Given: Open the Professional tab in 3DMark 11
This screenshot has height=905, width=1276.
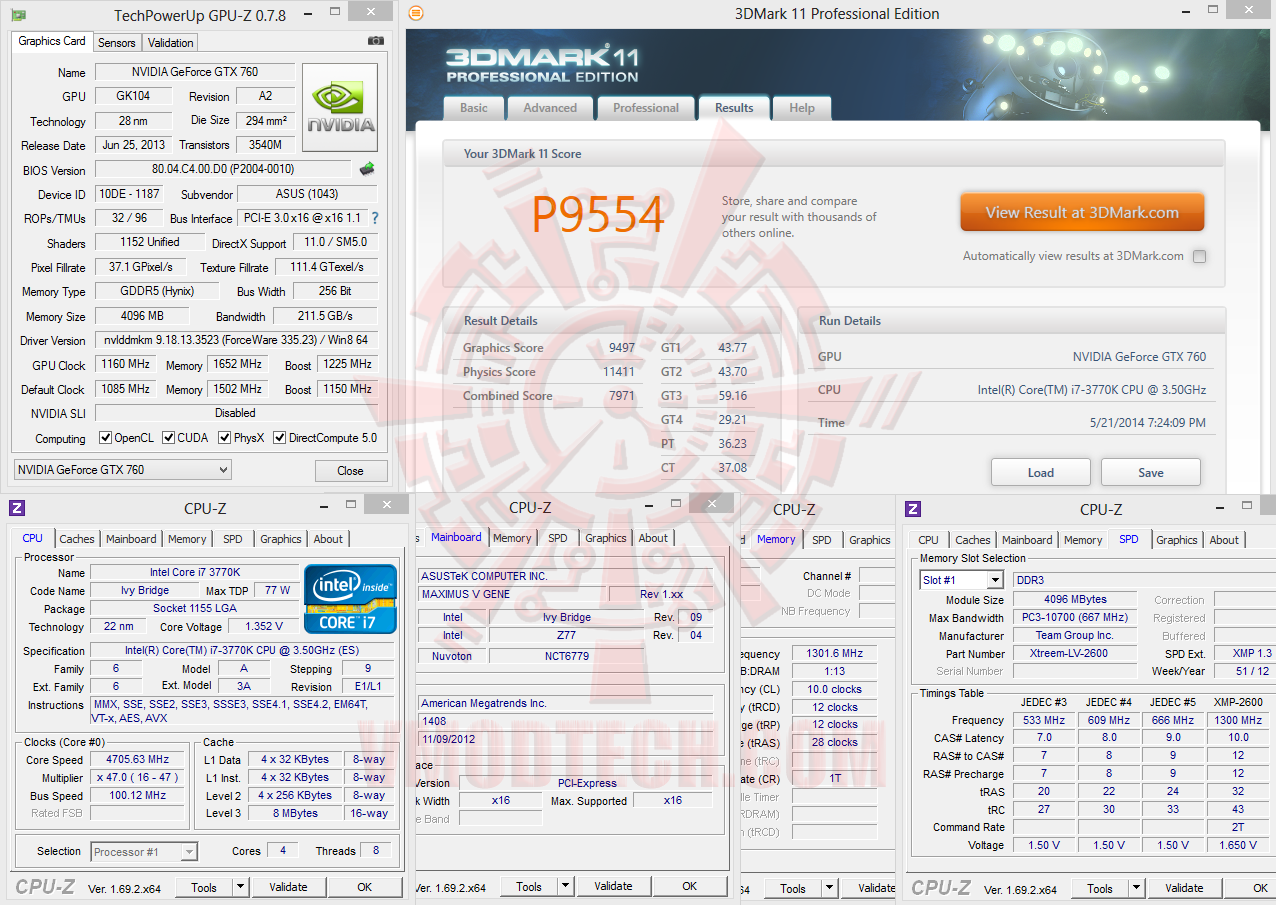Looking at the screenshot, I should [646, 108].
